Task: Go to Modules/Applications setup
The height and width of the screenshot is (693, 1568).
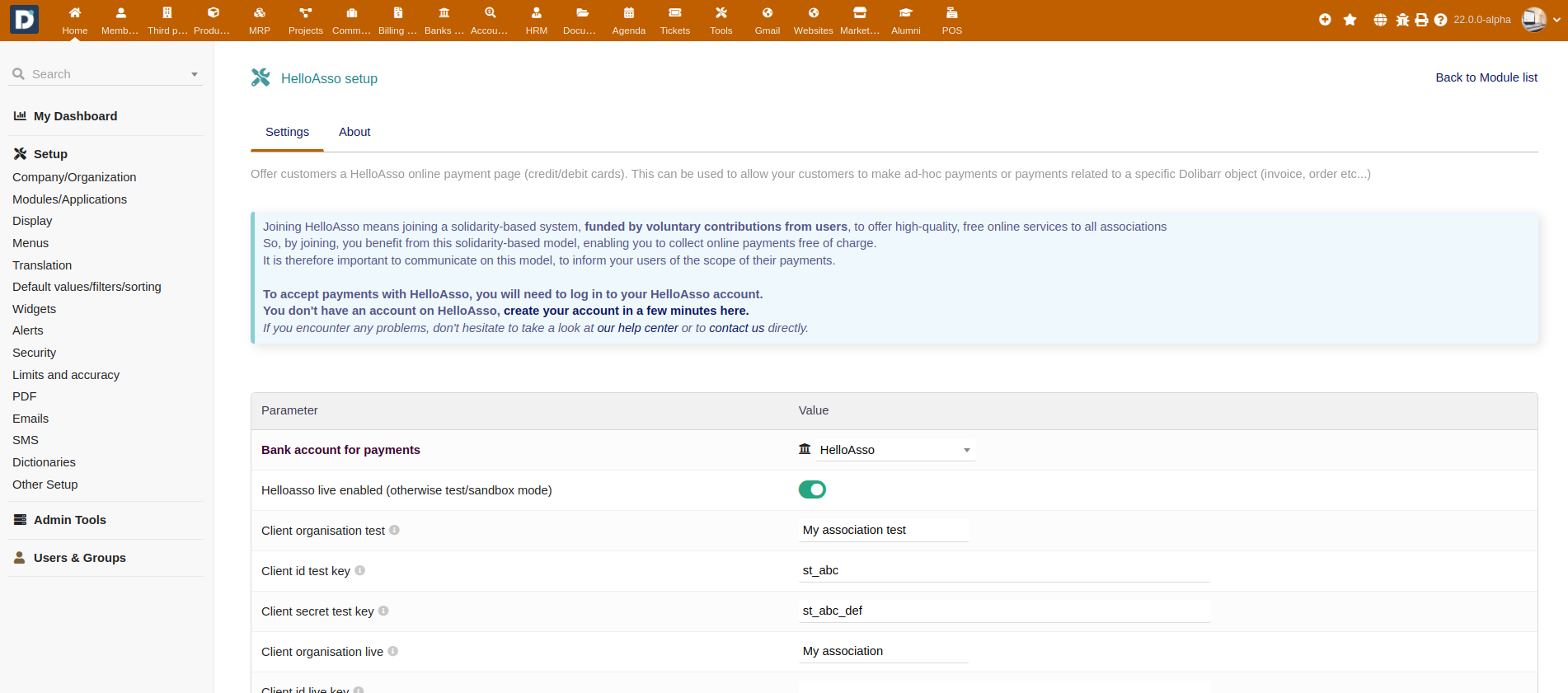Action: (69, 199)
